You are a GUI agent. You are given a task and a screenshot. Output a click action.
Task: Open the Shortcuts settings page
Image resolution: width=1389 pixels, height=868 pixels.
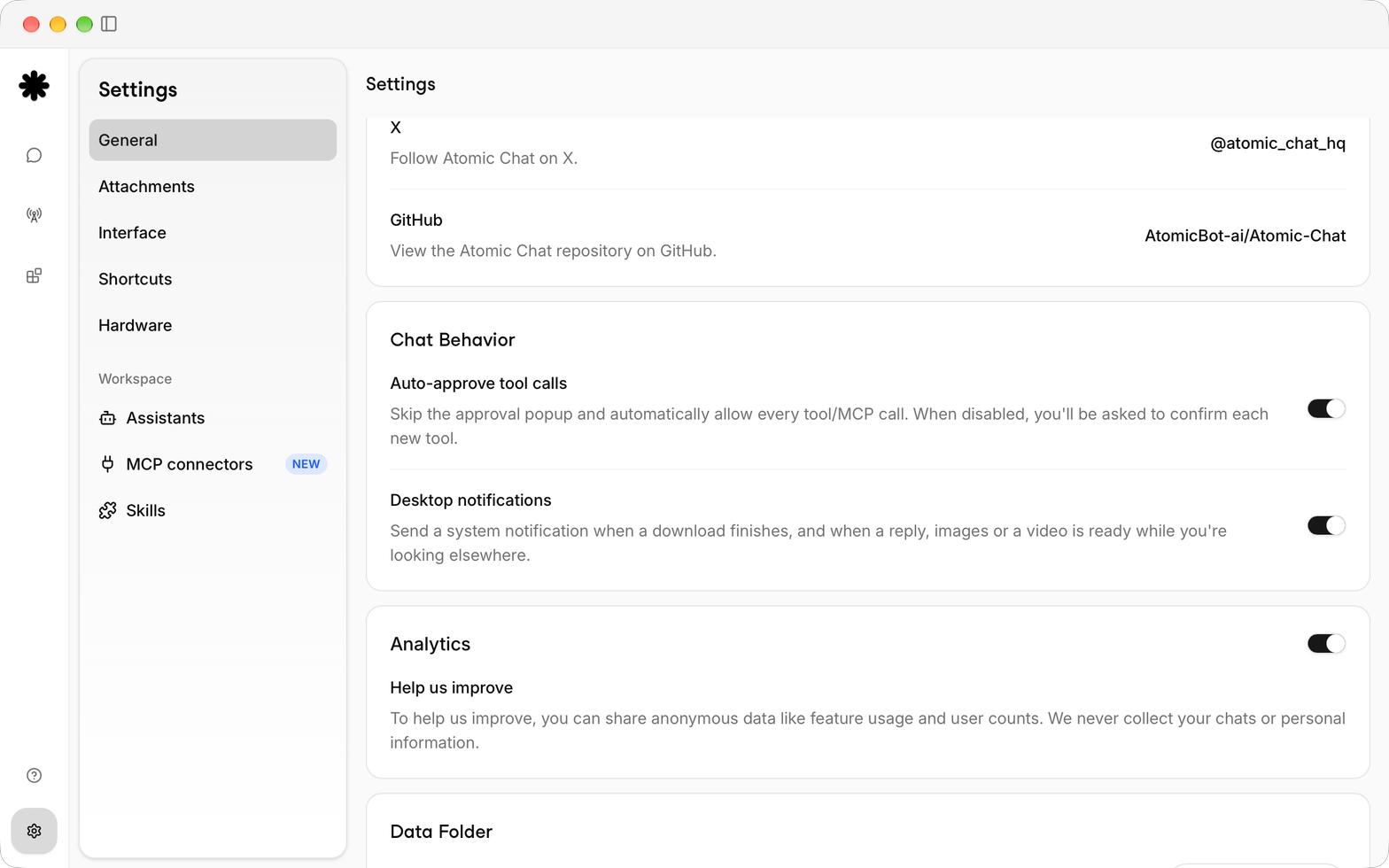[x=213, y=279]
